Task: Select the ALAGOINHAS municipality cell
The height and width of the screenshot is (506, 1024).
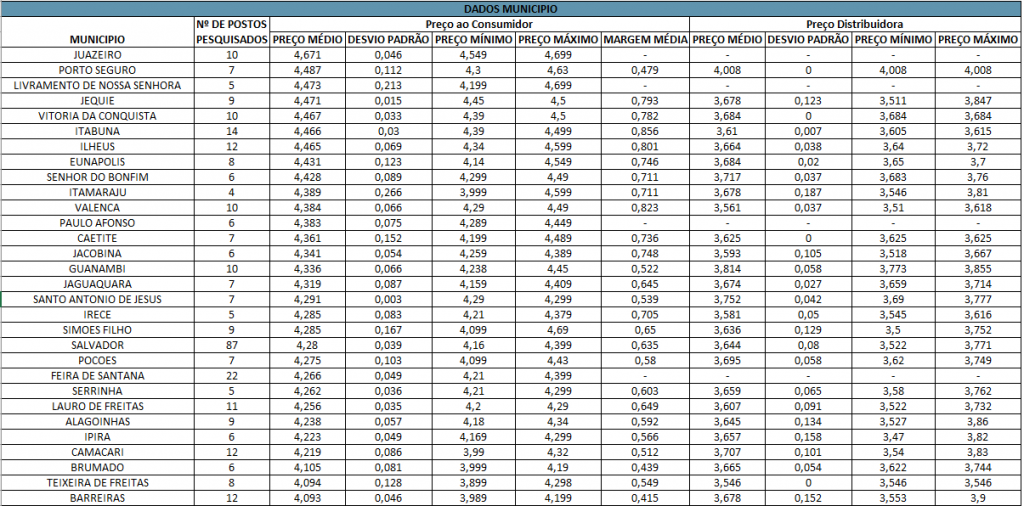Action: 97,422
